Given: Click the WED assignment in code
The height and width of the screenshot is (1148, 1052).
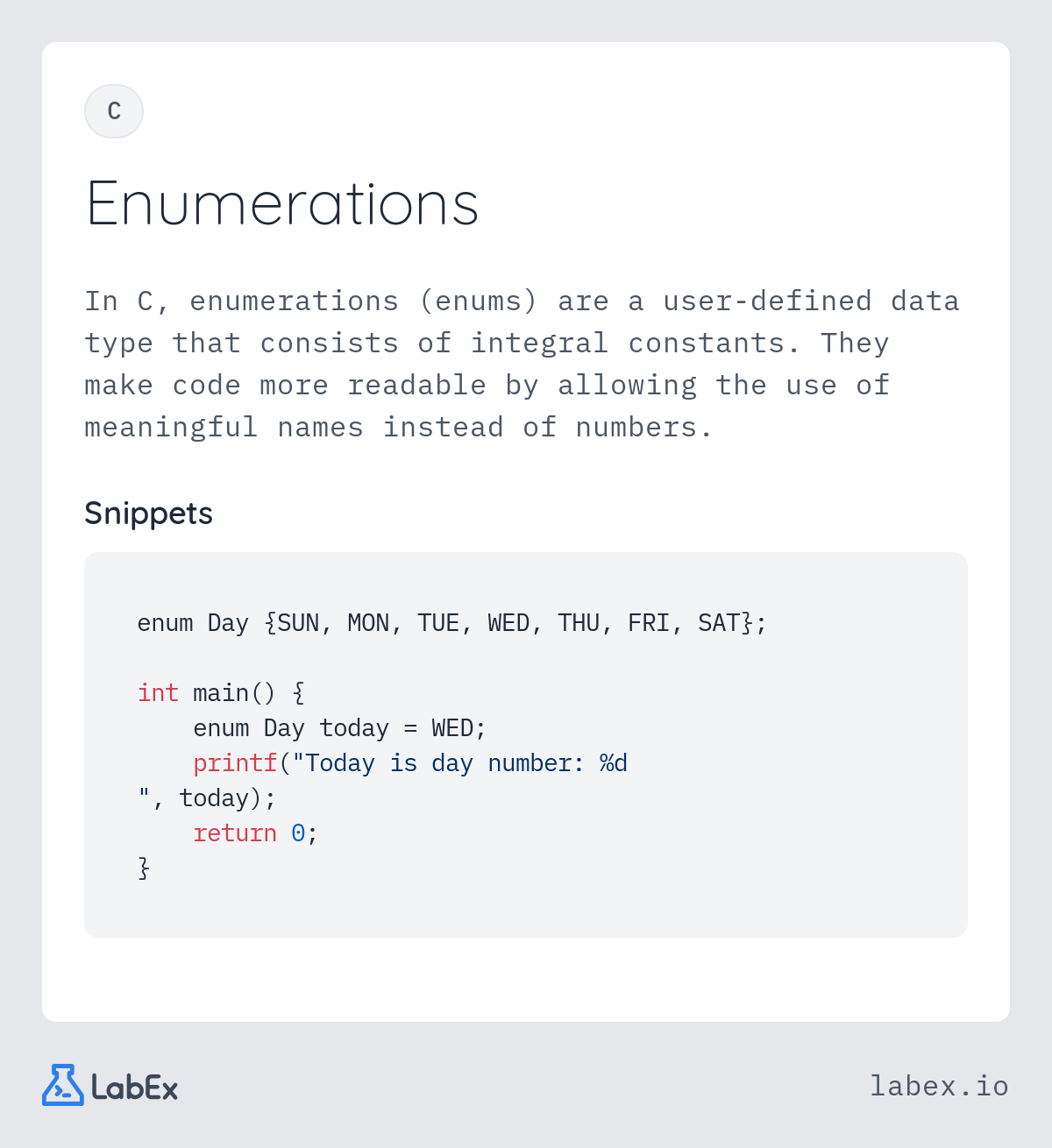Looking at the screenshot, I should click(452, 728).
